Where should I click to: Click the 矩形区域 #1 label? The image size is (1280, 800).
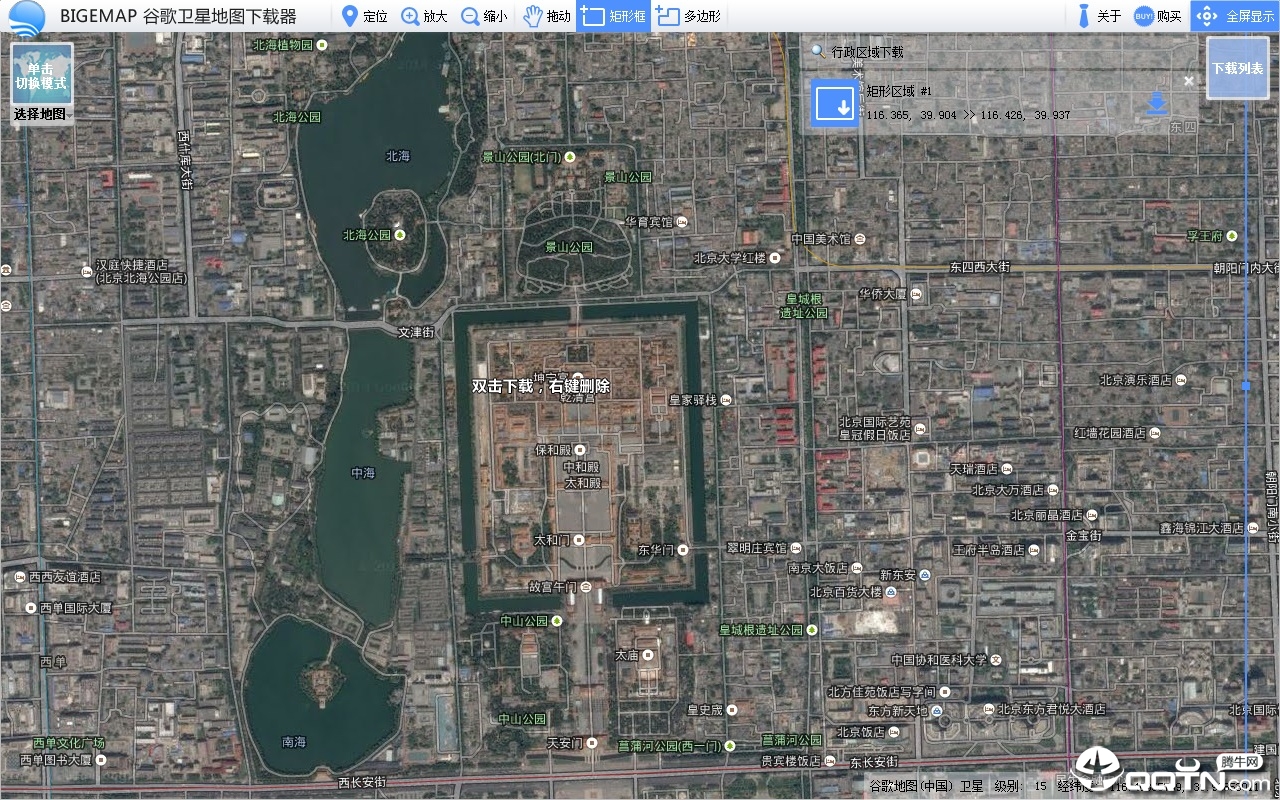point(899,91)
